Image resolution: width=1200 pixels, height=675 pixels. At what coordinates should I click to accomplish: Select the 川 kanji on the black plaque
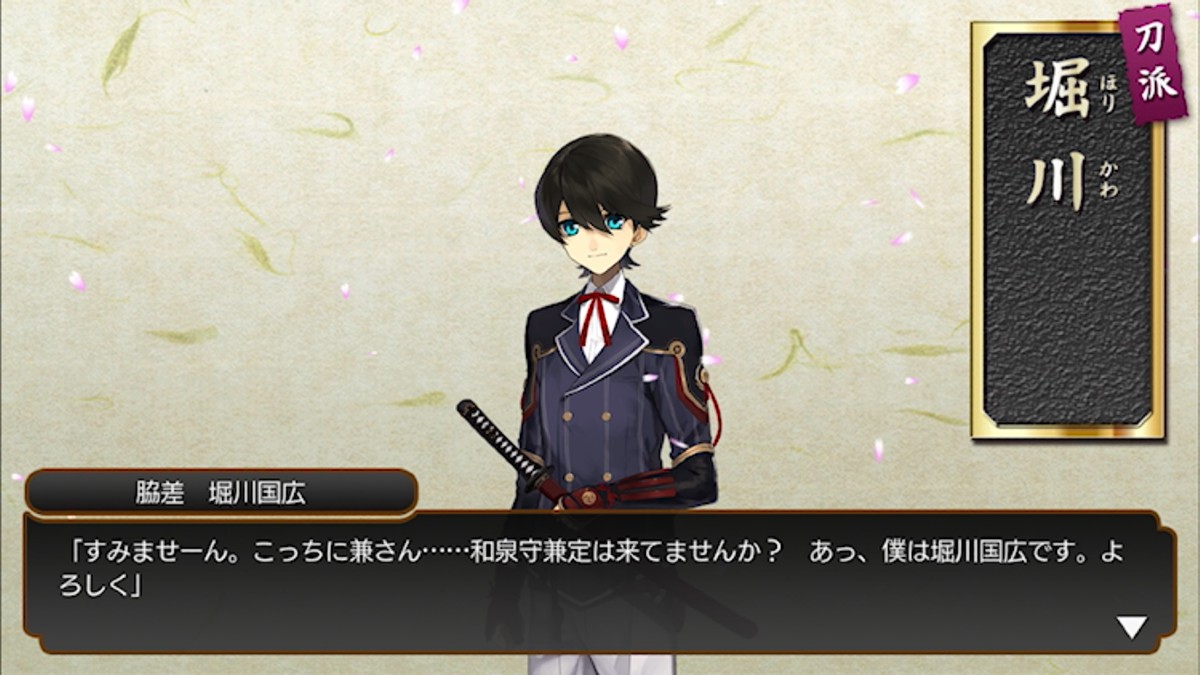pyautogui.click(x=1057, y=181)
